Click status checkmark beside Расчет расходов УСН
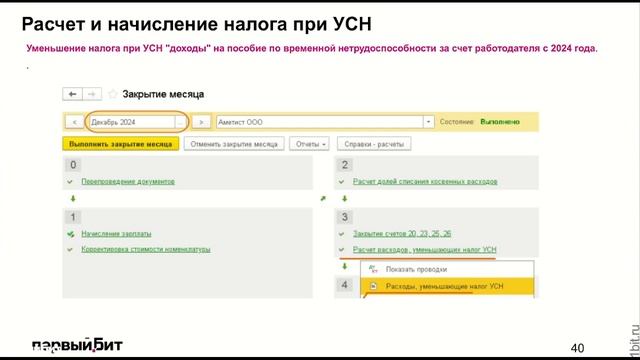Image resolution: width=640 pixels, height=360 pixels. [x=342, y=249]
